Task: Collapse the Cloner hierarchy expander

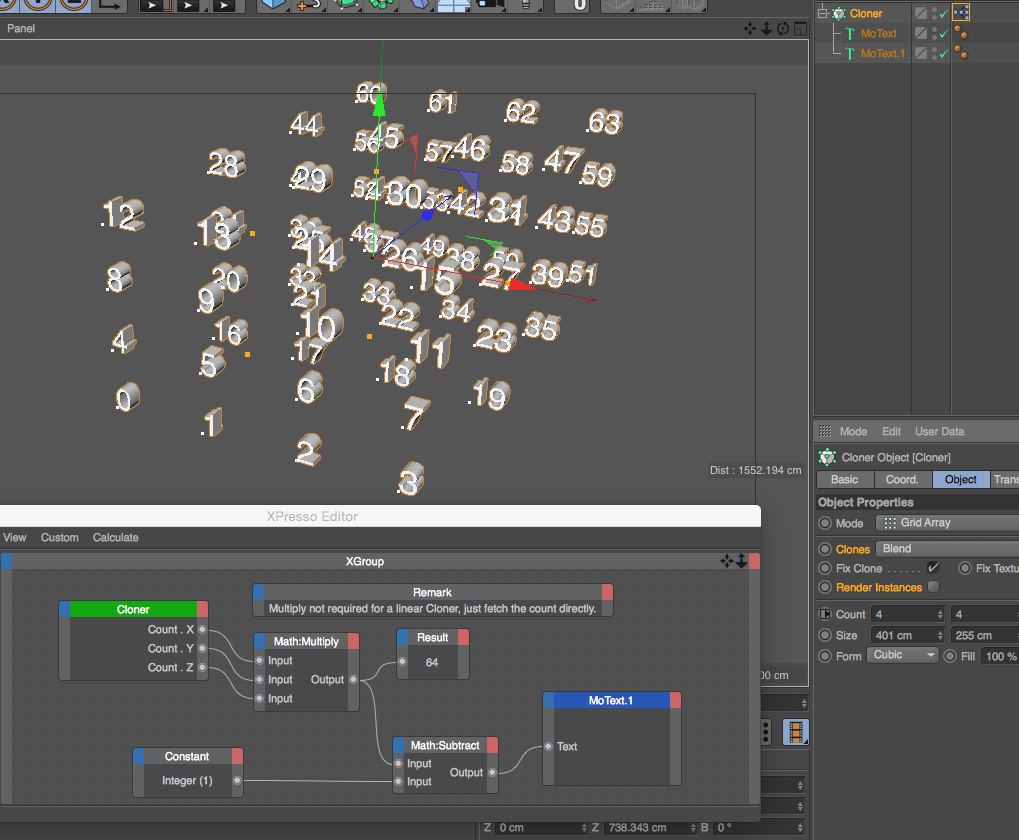Action: coord(823,12)
